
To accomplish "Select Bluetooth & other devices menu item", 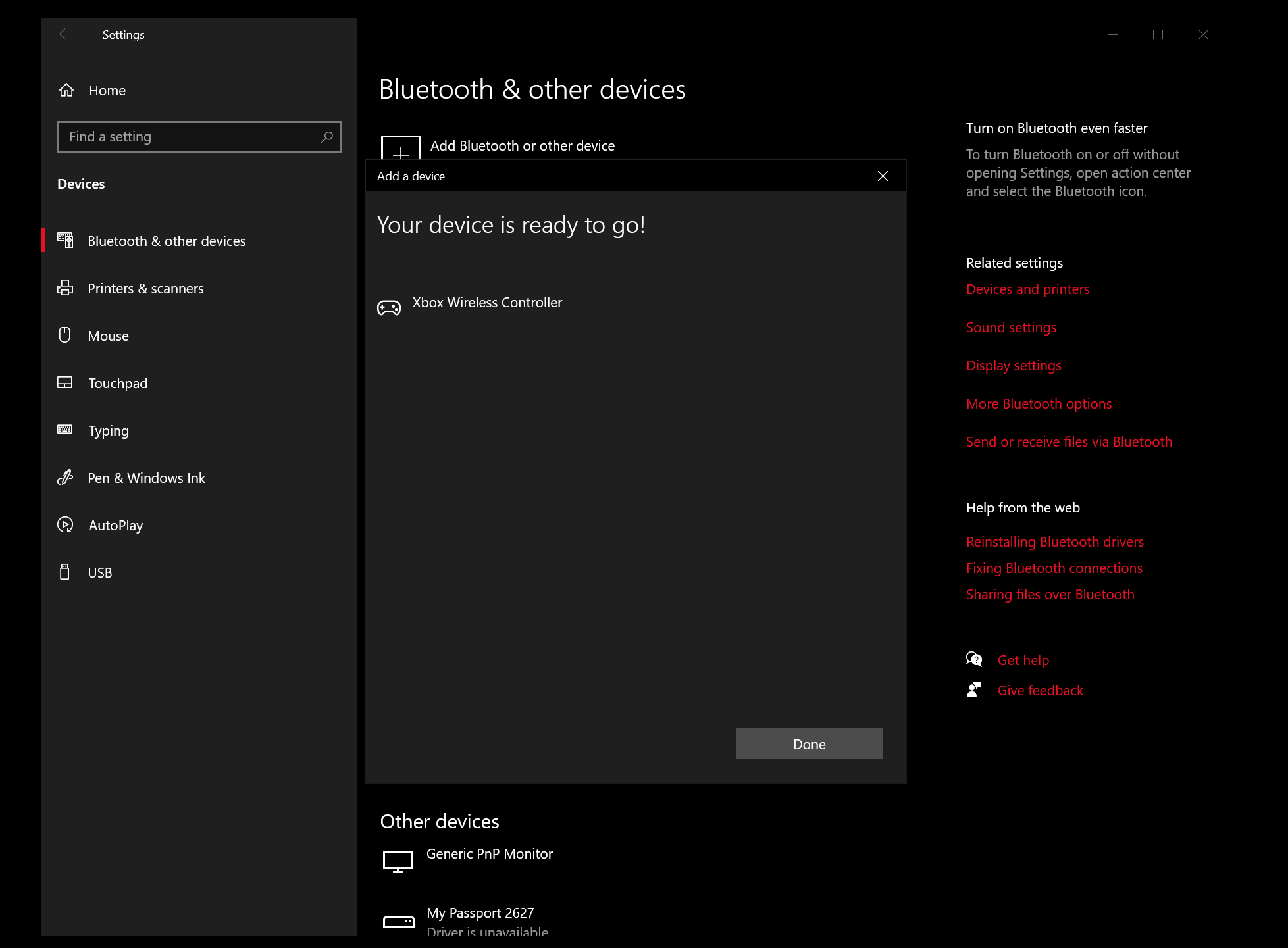I will pyautogui.click(x=167, y=241).
